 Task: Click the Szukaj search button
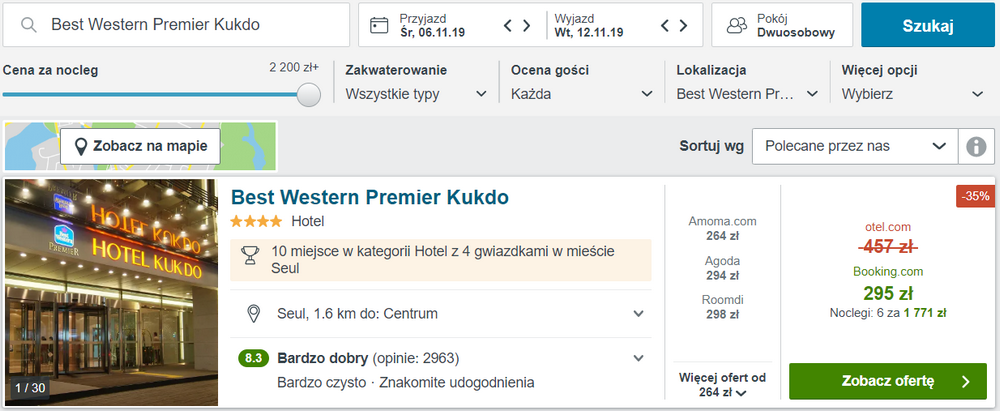[927, 25]
